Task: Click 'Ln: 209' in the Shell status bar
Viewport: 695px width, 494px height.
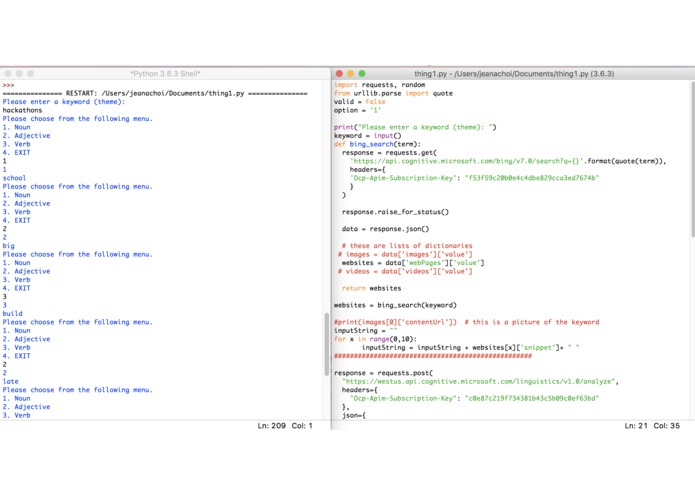Action: (x=271, y=426)
